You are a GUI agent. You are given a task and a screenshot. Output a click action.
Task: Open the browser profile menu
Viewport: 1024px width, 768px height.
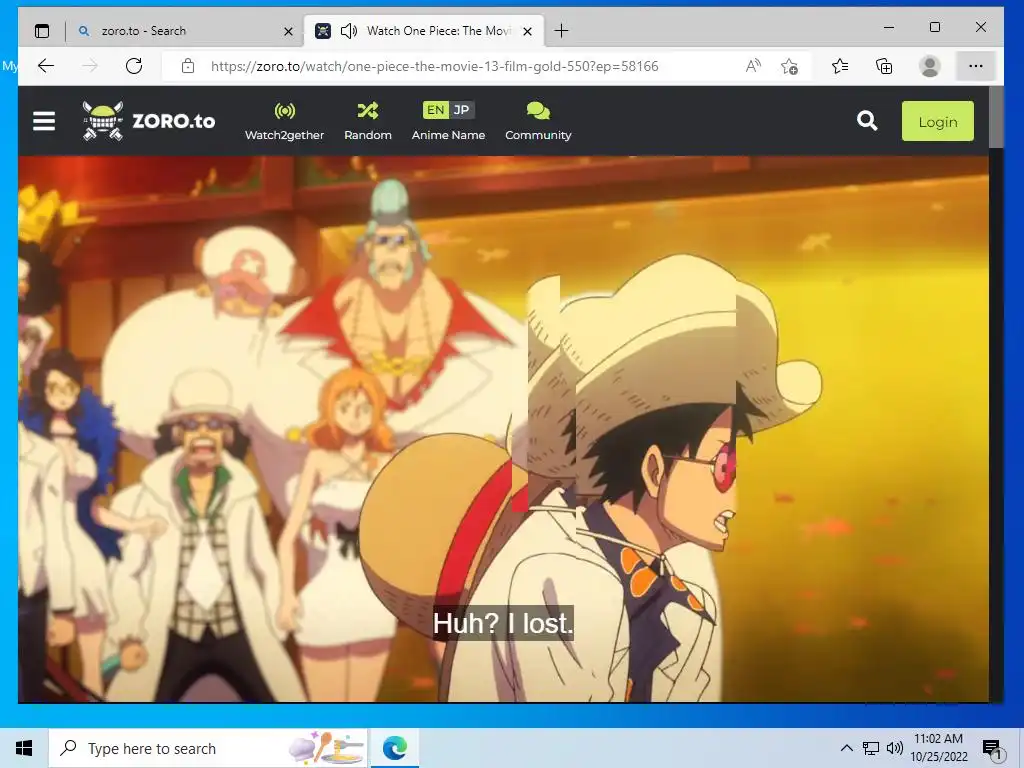point(929,66)
